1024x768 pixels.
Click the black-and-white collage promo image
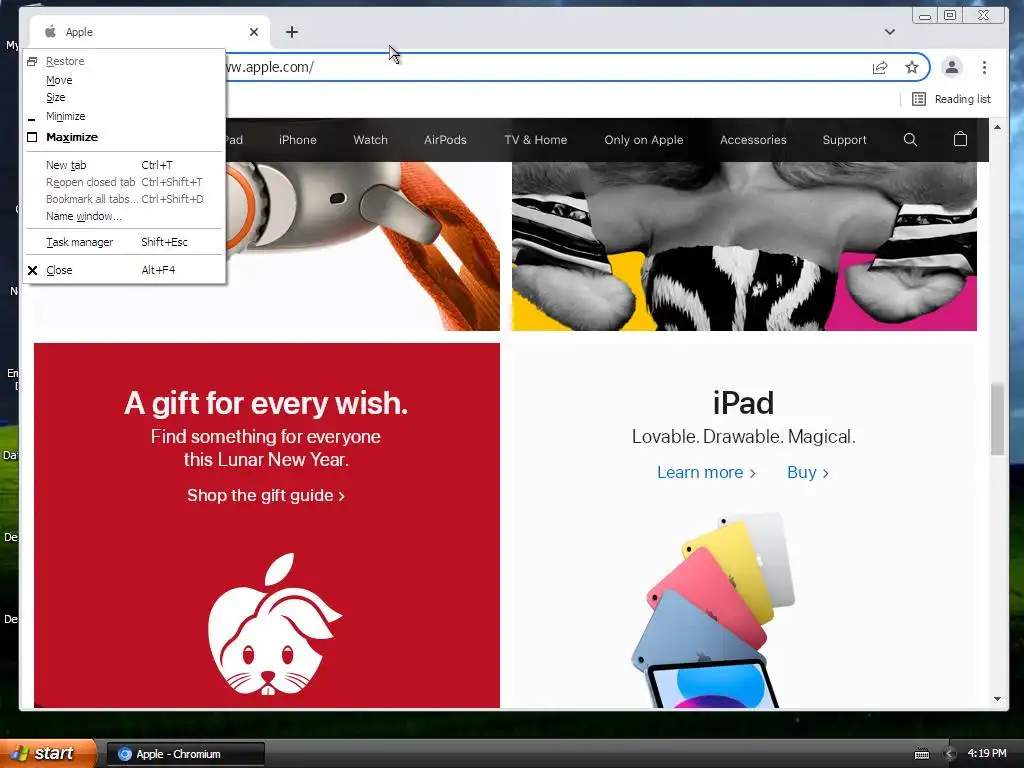point(744,246)
